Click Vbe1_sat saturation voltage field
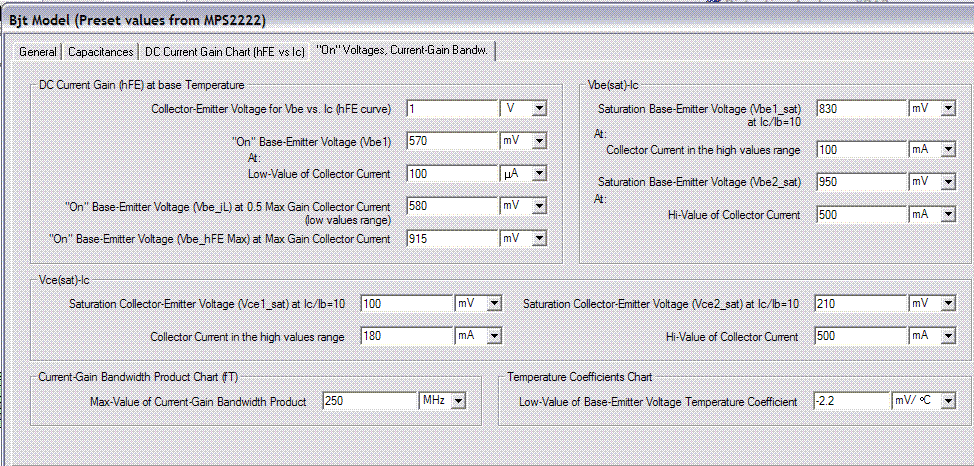 [862, 109]
